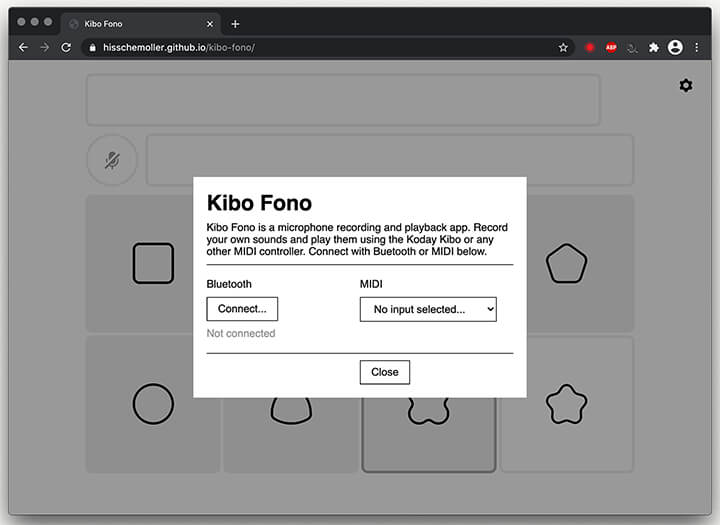This screenshot has height=525, width=720.
Task: Click the wide display bar beside microphone
Action: pyautogui.click(x=390, y=160)
